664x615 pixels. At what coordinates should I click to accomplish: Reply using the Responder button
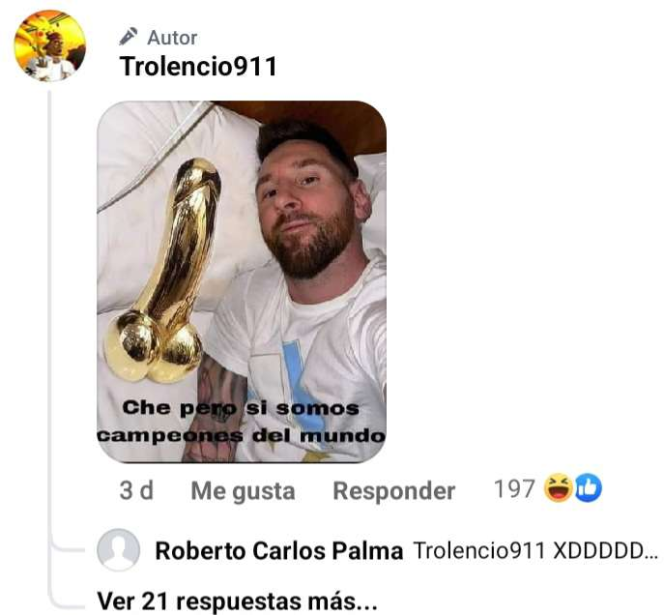click(394, 491)
